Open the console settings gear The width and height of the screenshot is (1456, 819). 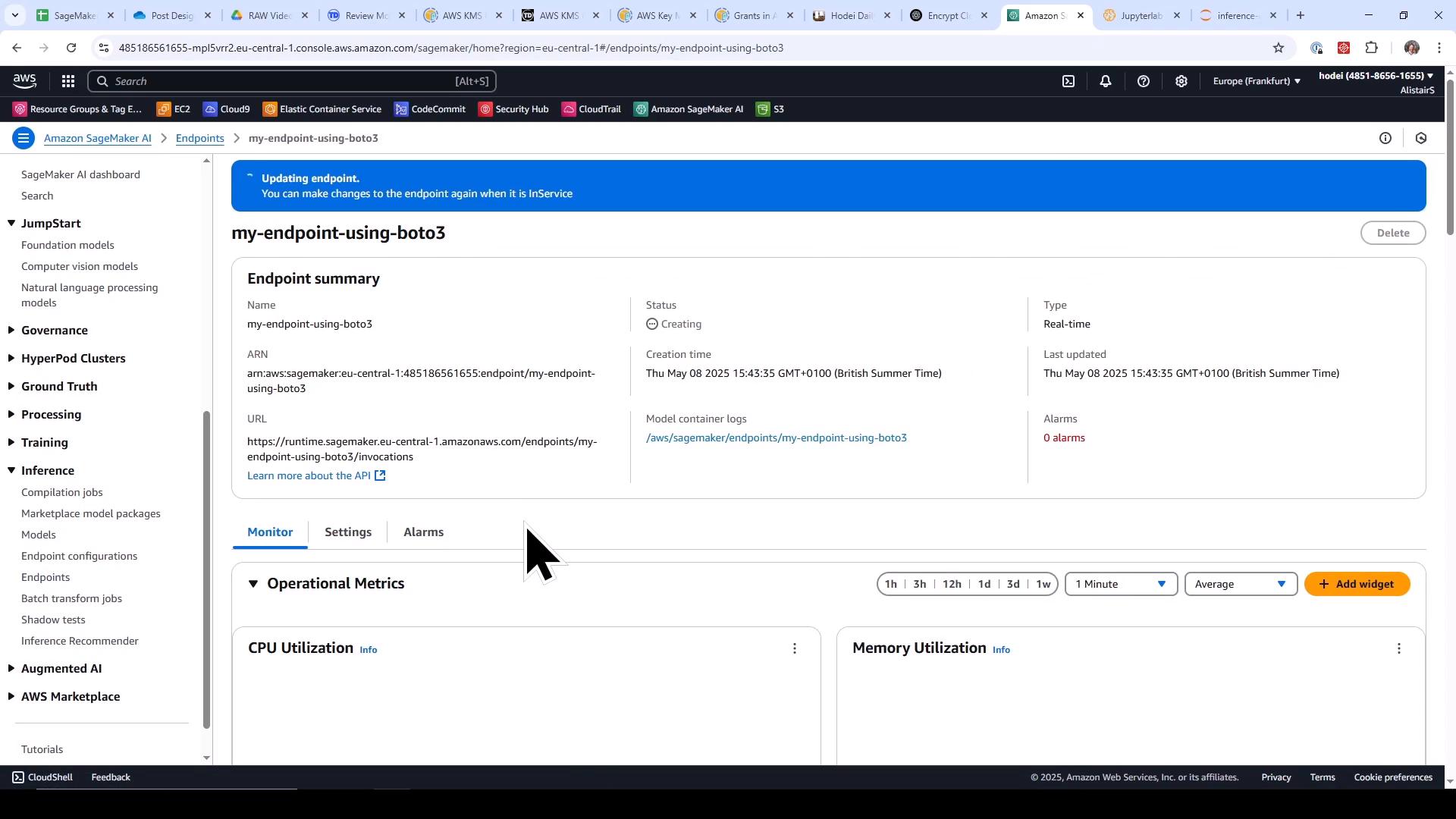1181,81
